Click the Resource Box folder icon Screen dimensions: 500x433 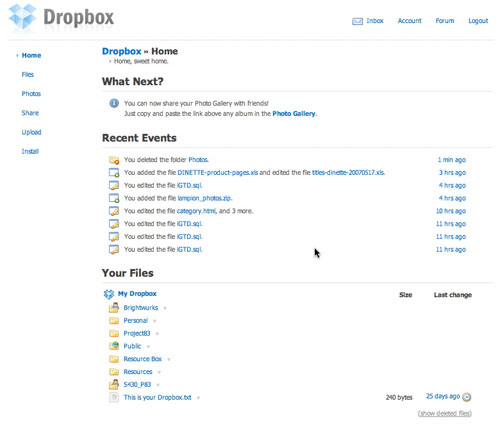(x=114, y=359)
